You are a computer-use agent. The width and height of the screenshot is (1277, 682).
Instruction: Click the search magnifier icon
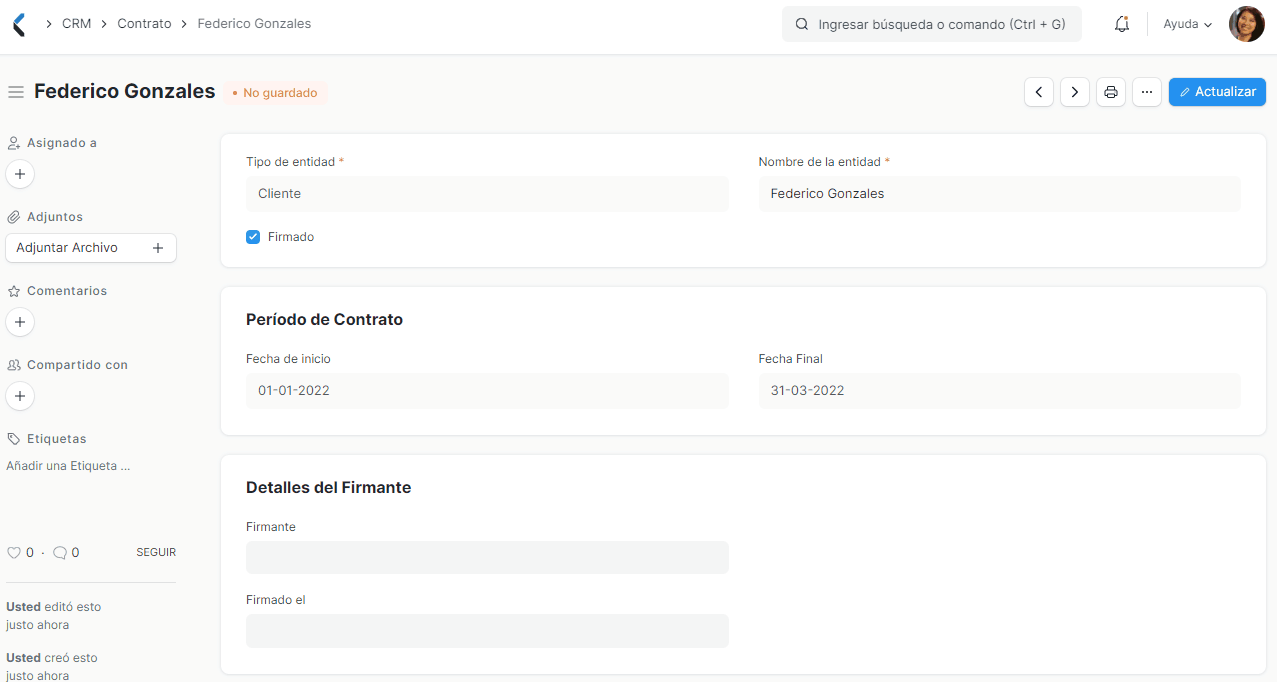click(x=801, y=24)
